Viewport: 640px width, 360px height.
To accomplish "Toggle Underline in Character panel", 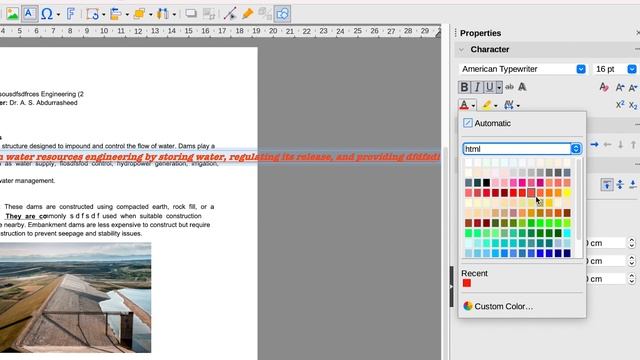I will (x=489, y=87).
